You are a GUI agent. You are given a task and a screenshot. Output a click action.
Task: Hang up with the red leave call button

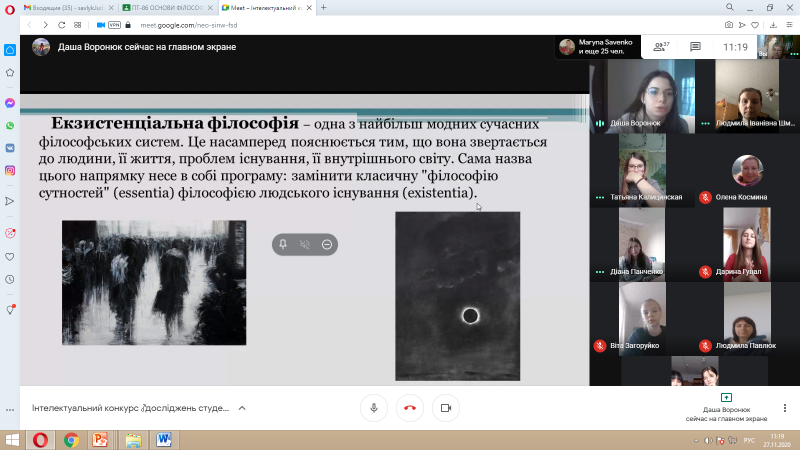tap(410, 408)
